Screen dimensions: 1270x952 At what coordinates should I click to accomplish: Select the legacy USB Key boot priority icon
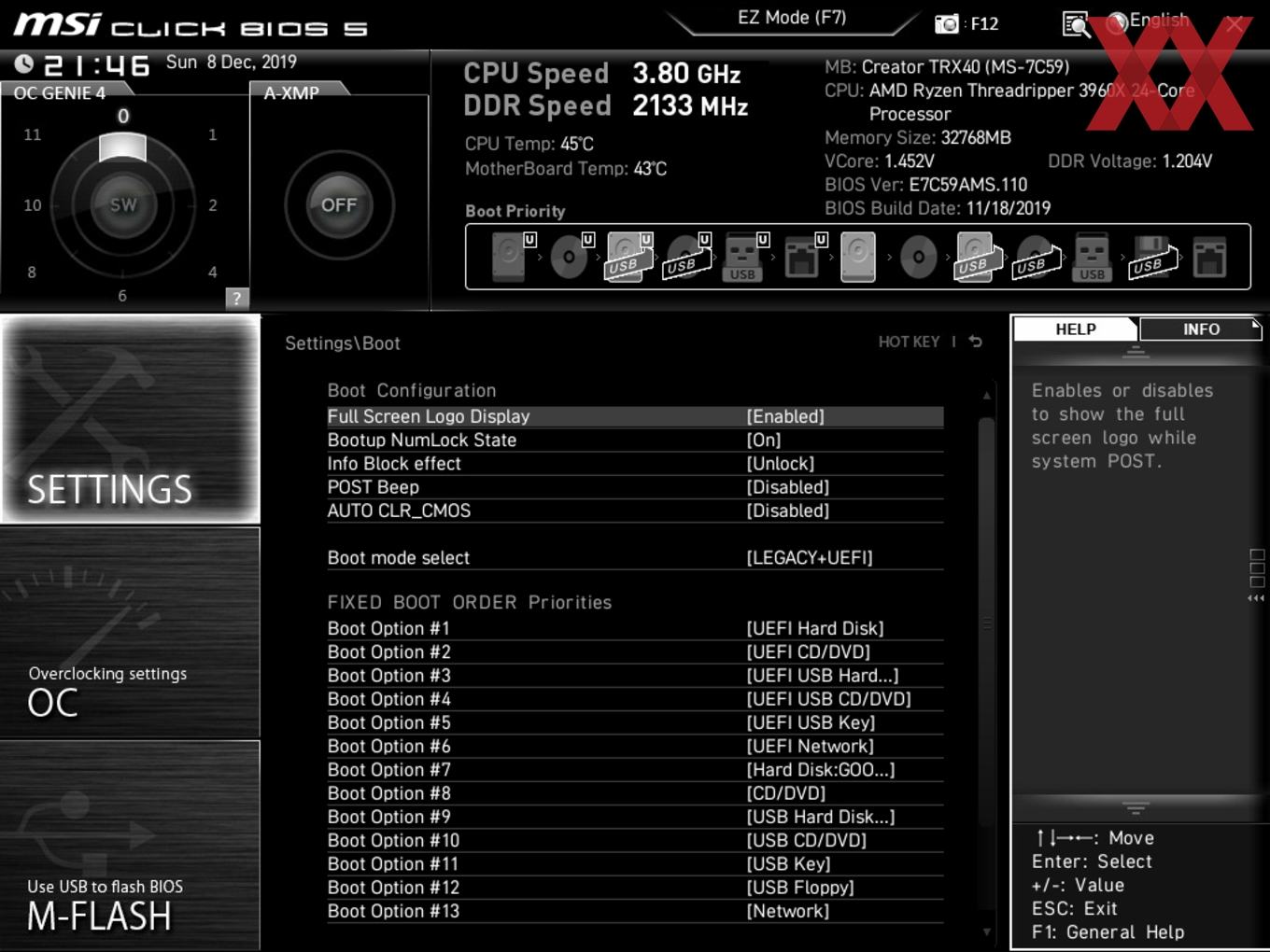1092,256
